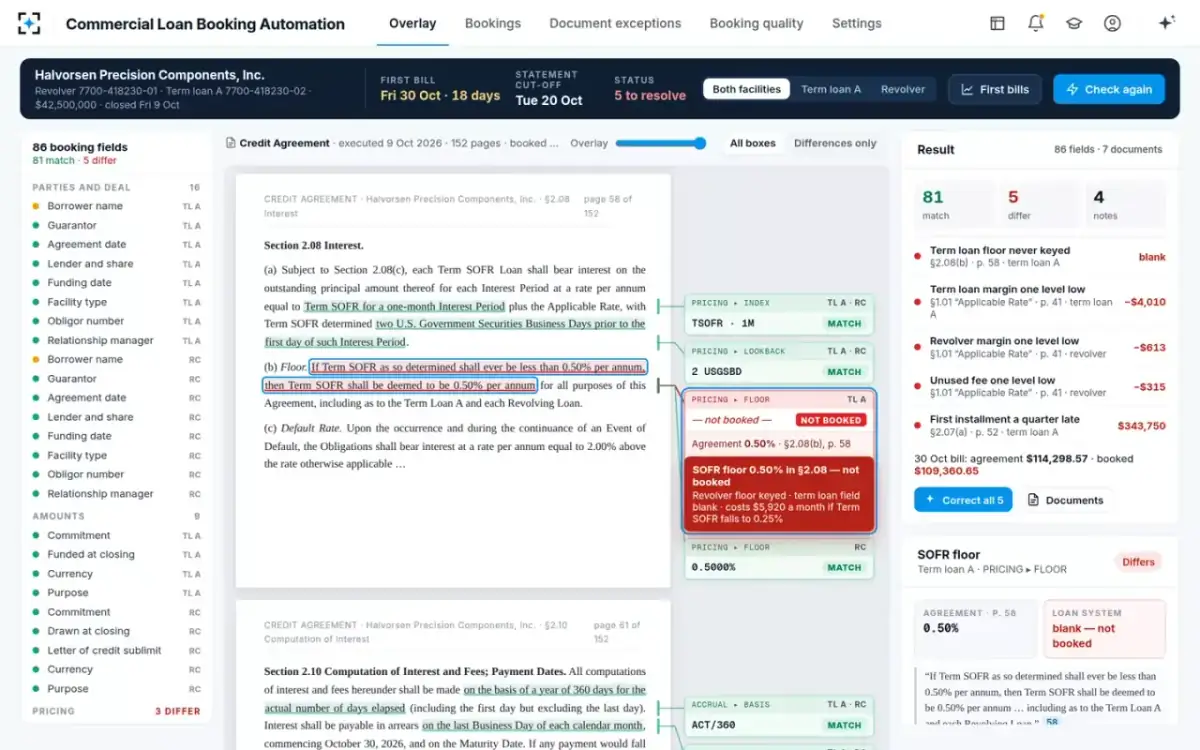This screenshot has height=750, width=1200.
Task: Click the 4 notes stat card
Action: coord(1126,203)
